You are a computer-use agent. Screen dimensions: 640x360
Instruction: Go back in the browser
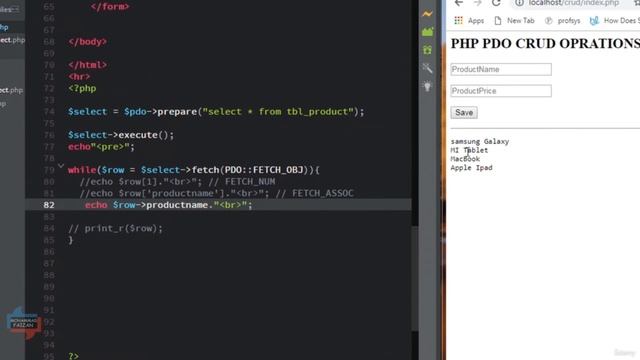(459, 3)
